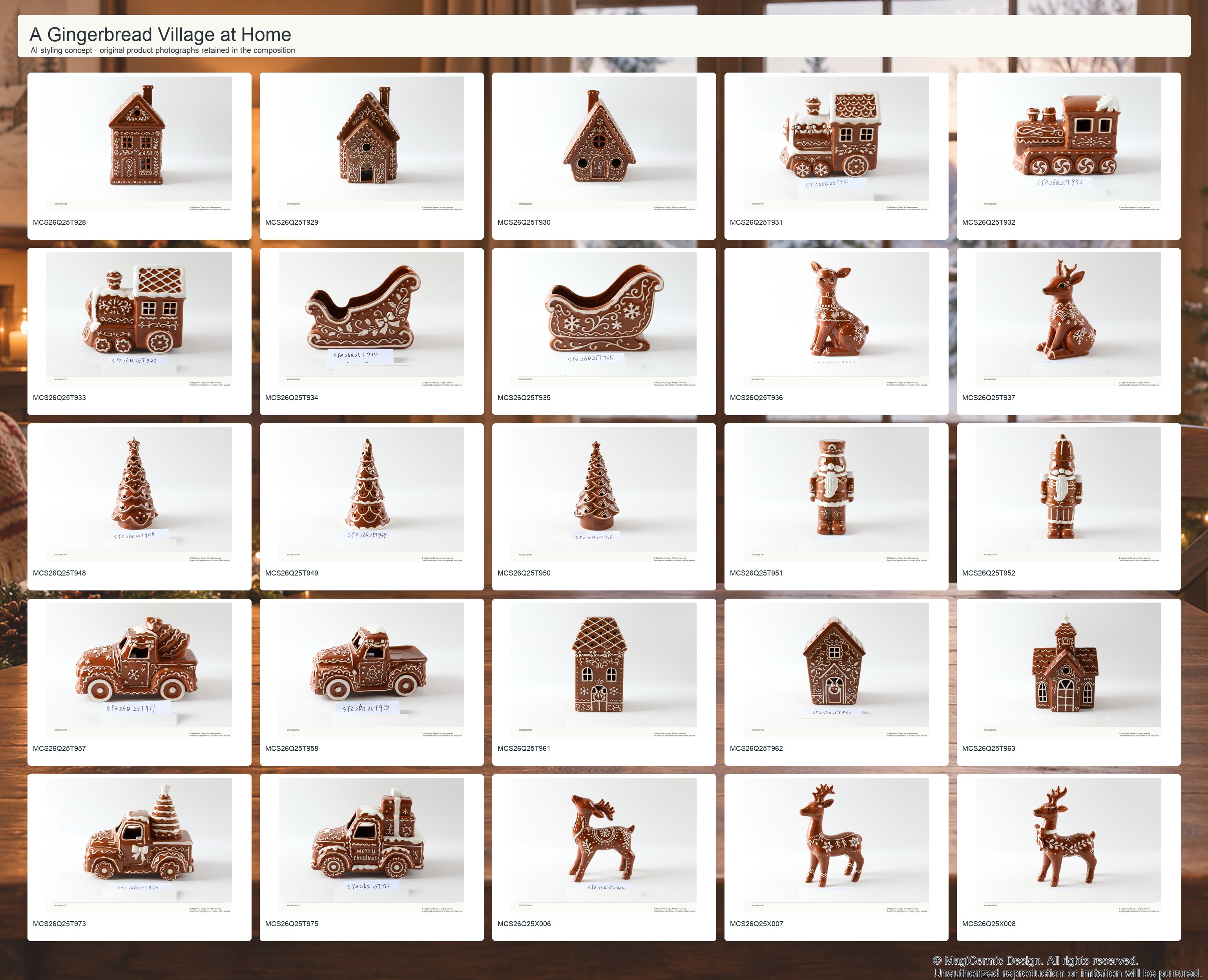Click the MCS26Q25T973 truck thumbnail
The image size is (1208, 980).
coord(139,846)
